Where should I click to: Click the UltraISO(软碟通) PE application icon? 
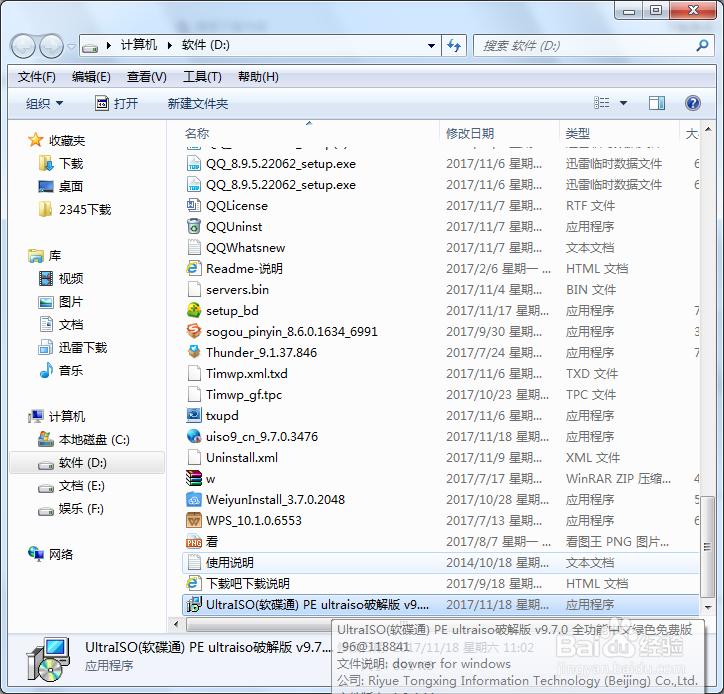[x=193, y=604]
